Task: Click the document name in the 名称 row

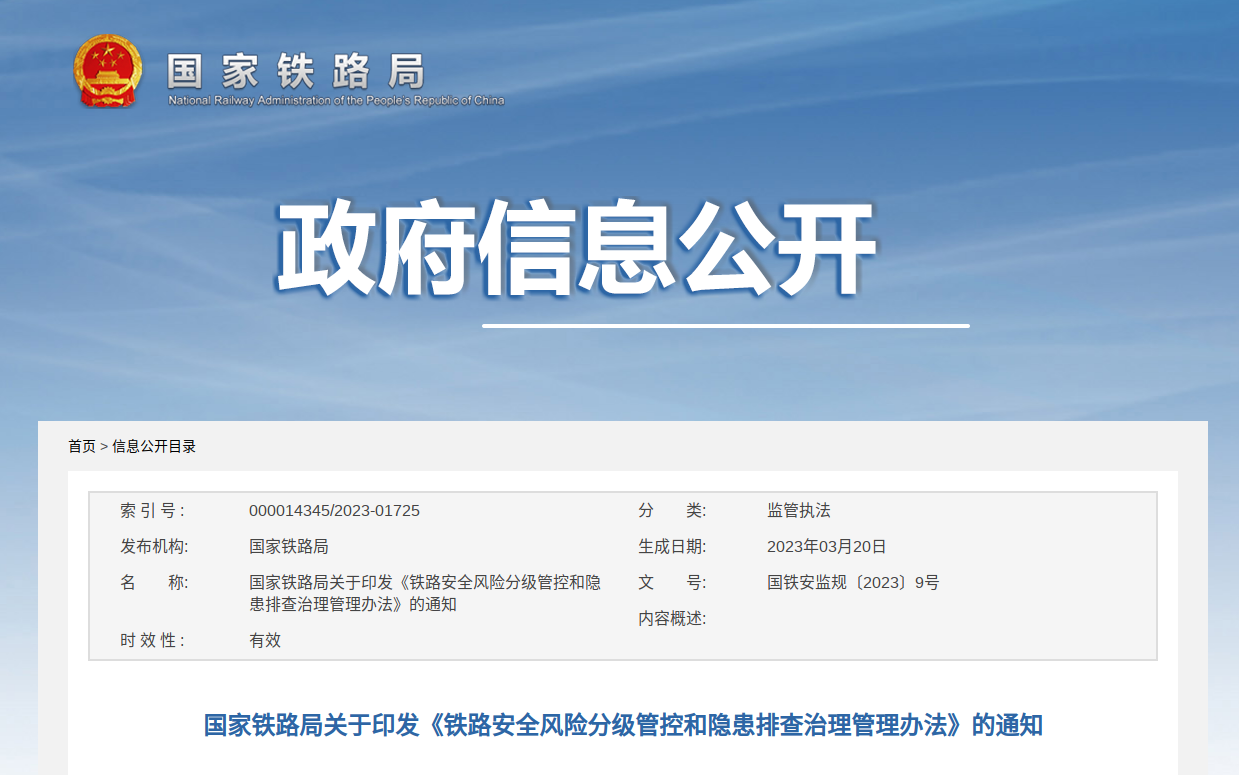Action: click(x=424, y=593)
